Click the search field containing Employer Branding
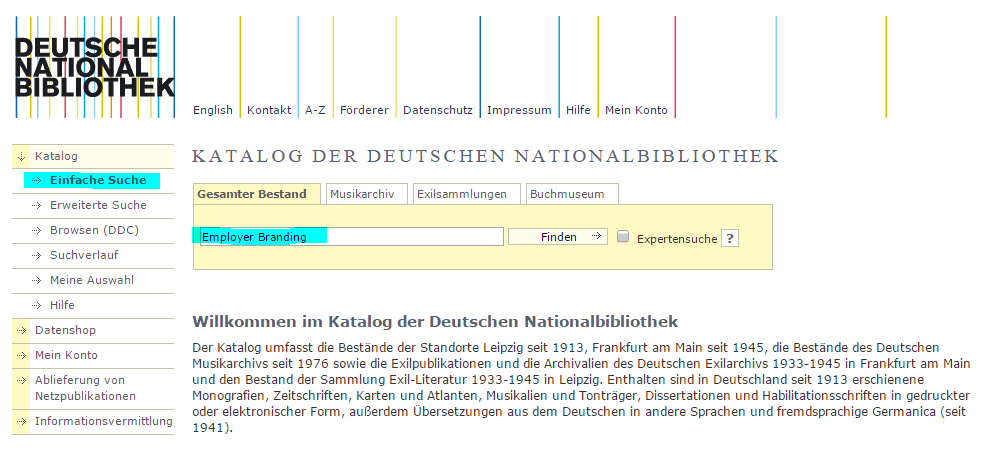Viewport: 988px width, 454px height. (x=352, y=237)
